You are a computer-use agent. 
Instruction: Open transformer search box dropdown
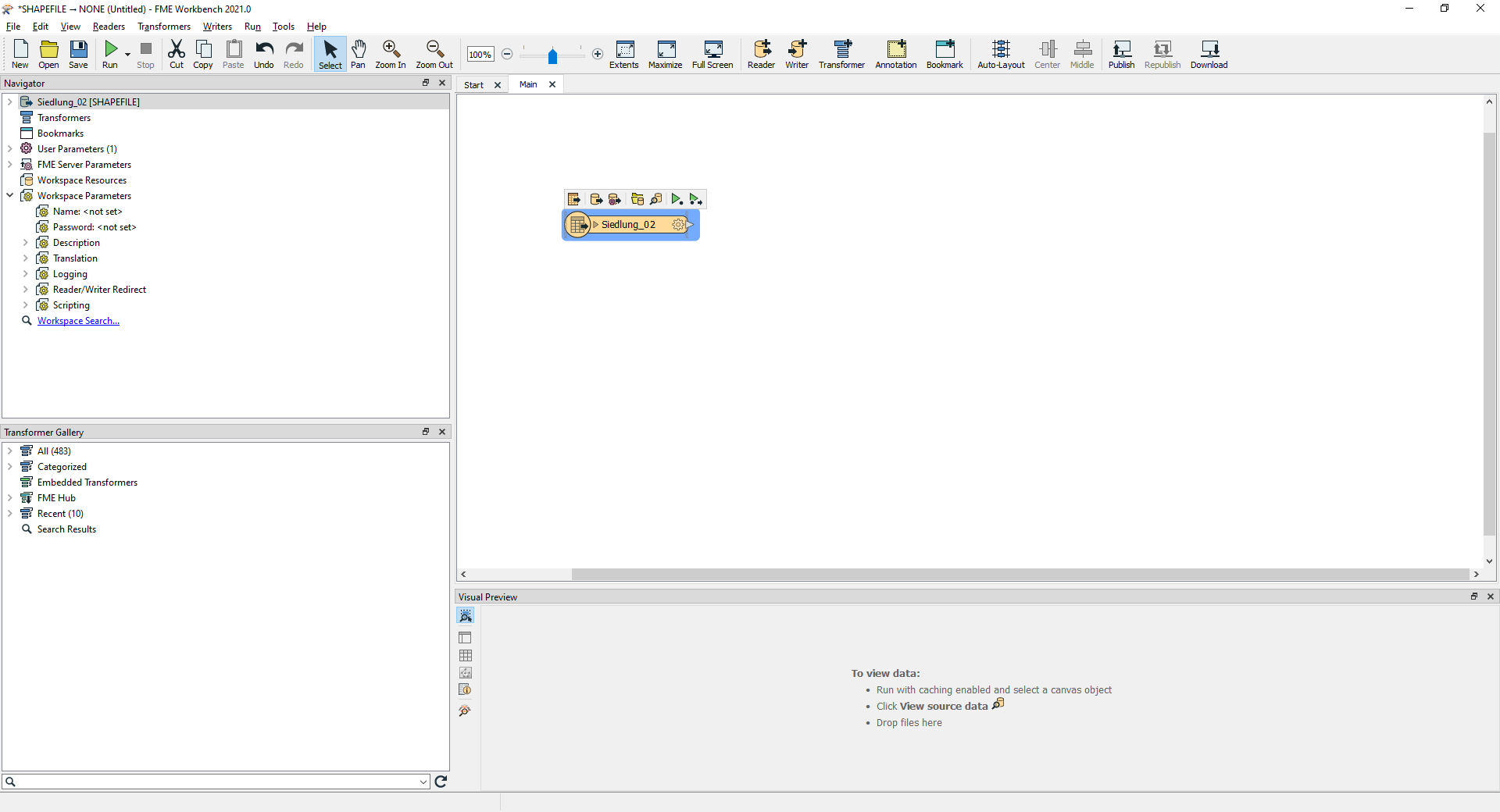(x=423, y=782)
